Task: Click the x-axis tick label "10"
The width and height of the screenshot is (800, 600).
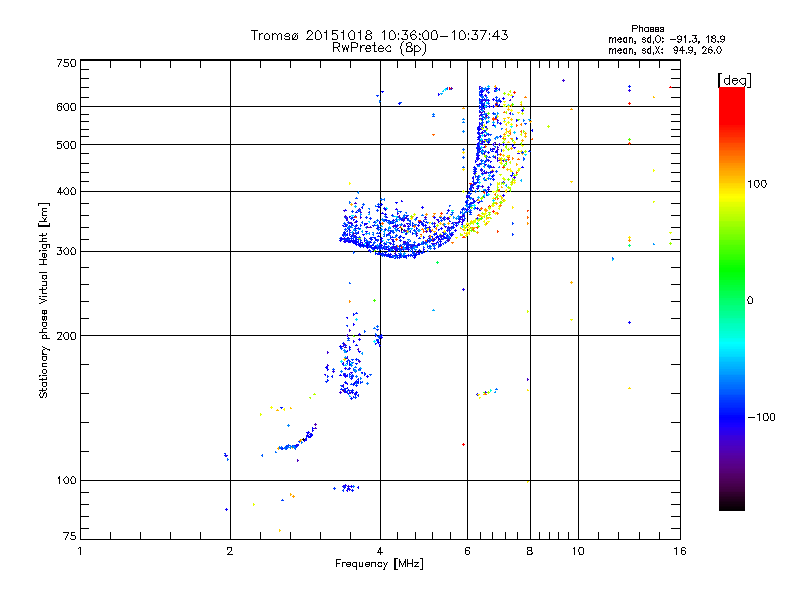Action: point(578,551)
